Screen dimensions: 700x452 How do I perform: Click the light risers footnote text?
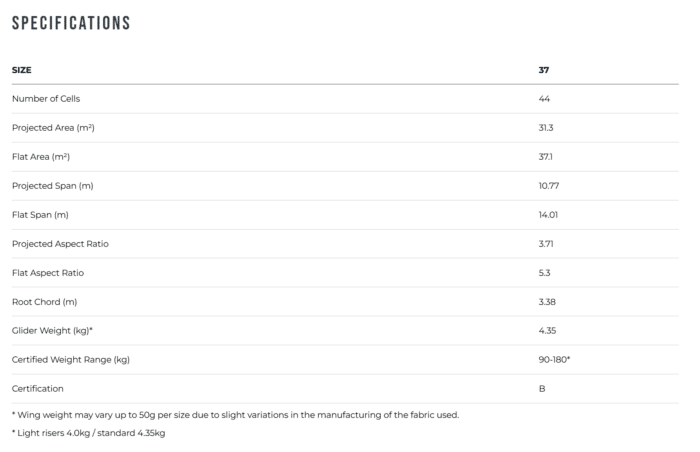[x=88, y=433]
